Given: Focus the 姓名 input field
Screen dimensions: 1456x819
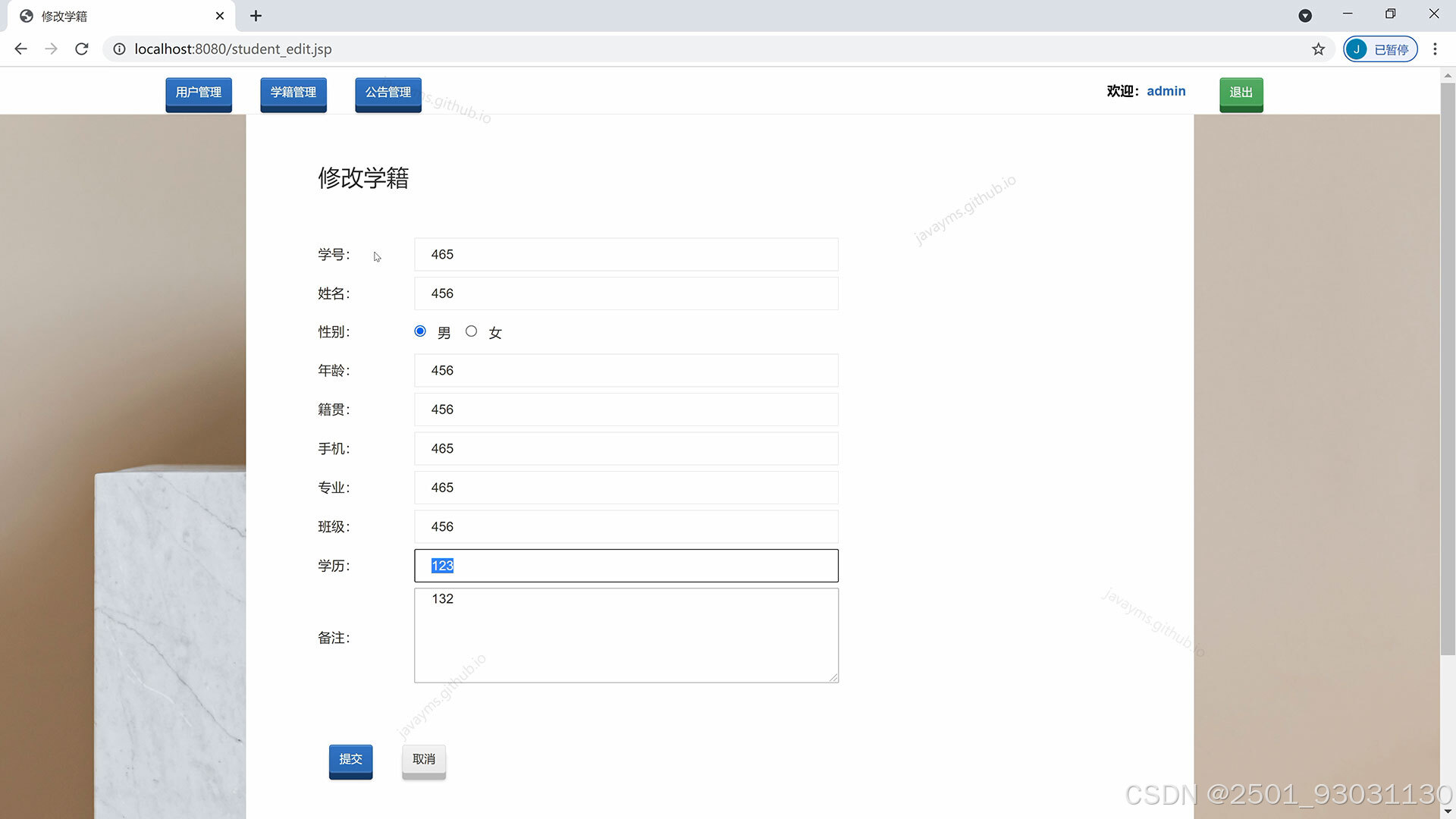Looking at the screenshot, I should [x=626, y=293].
